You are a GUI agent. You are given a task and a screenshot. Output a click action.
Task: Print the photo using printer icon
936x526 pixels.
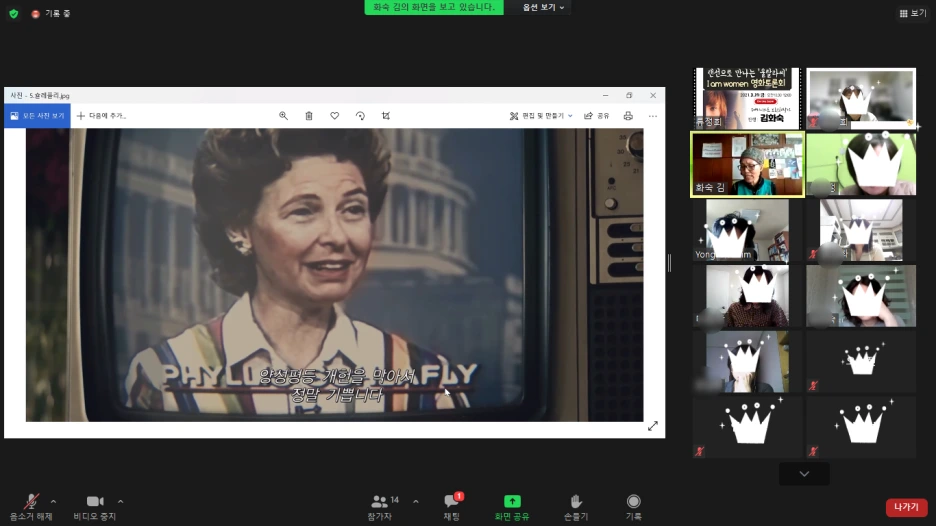628,116
